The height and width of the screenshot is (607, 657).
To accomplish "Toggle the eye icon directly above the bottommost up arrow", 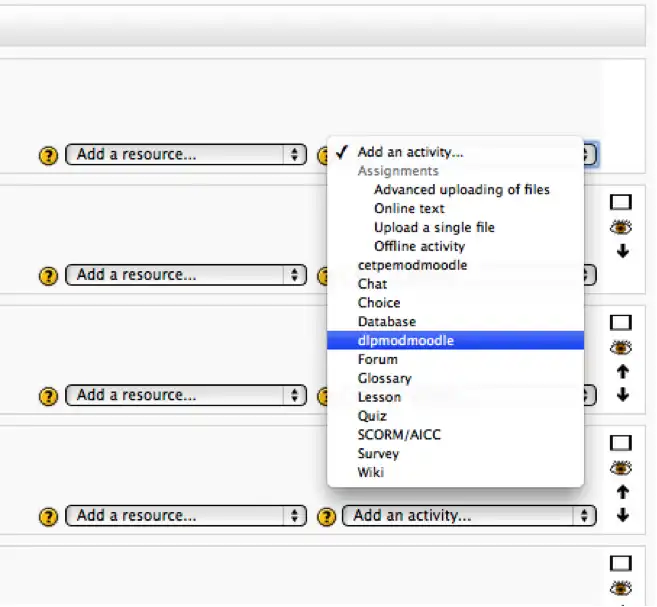I will pos(621,467).
